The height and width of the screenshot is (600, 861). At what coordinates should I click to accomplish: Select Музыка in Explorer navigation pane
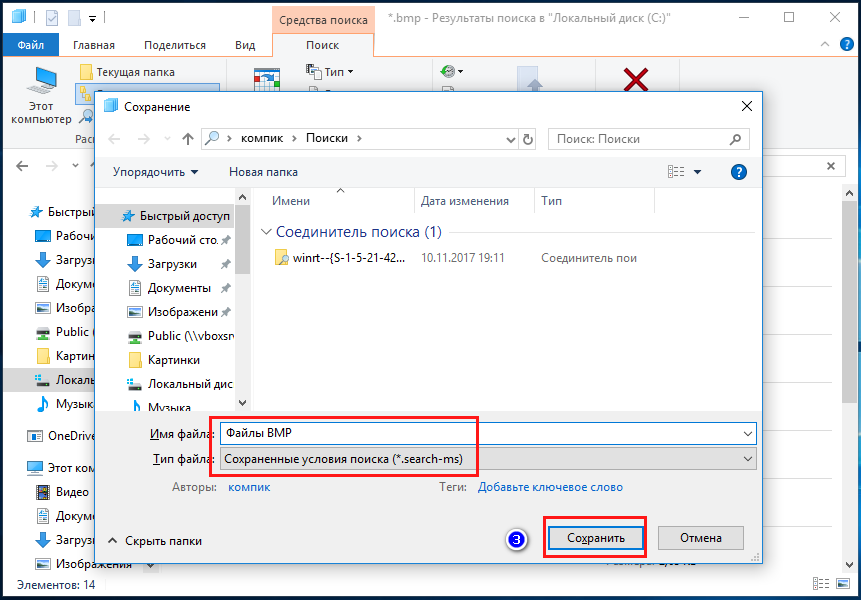(x=64, y=405)
